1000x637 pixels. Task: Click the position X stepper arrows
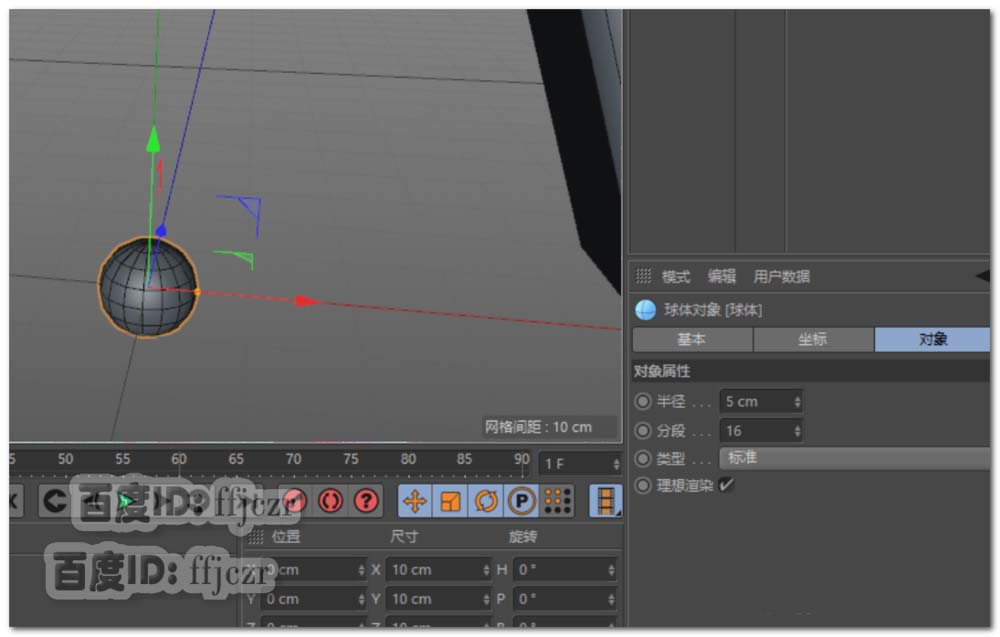point(362,569)
